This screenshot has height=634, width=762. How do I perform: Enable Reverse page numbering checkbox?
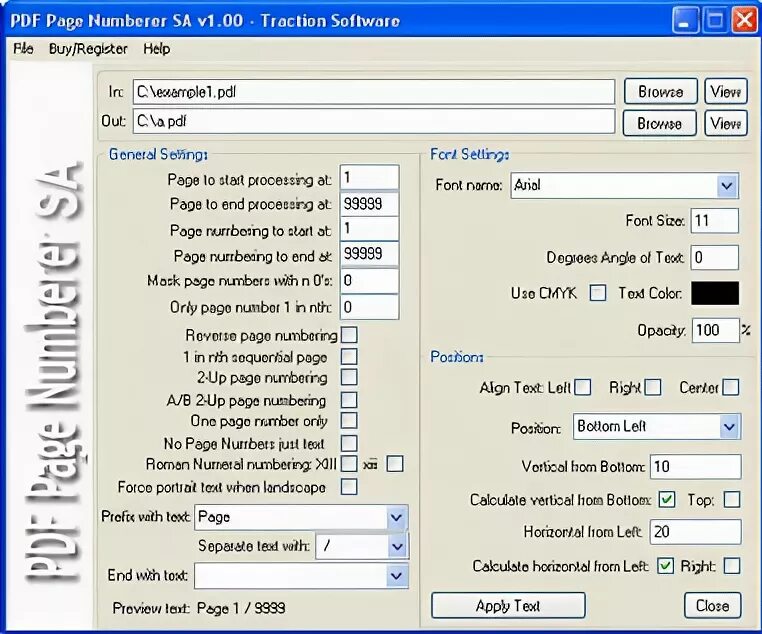(349, 335)
